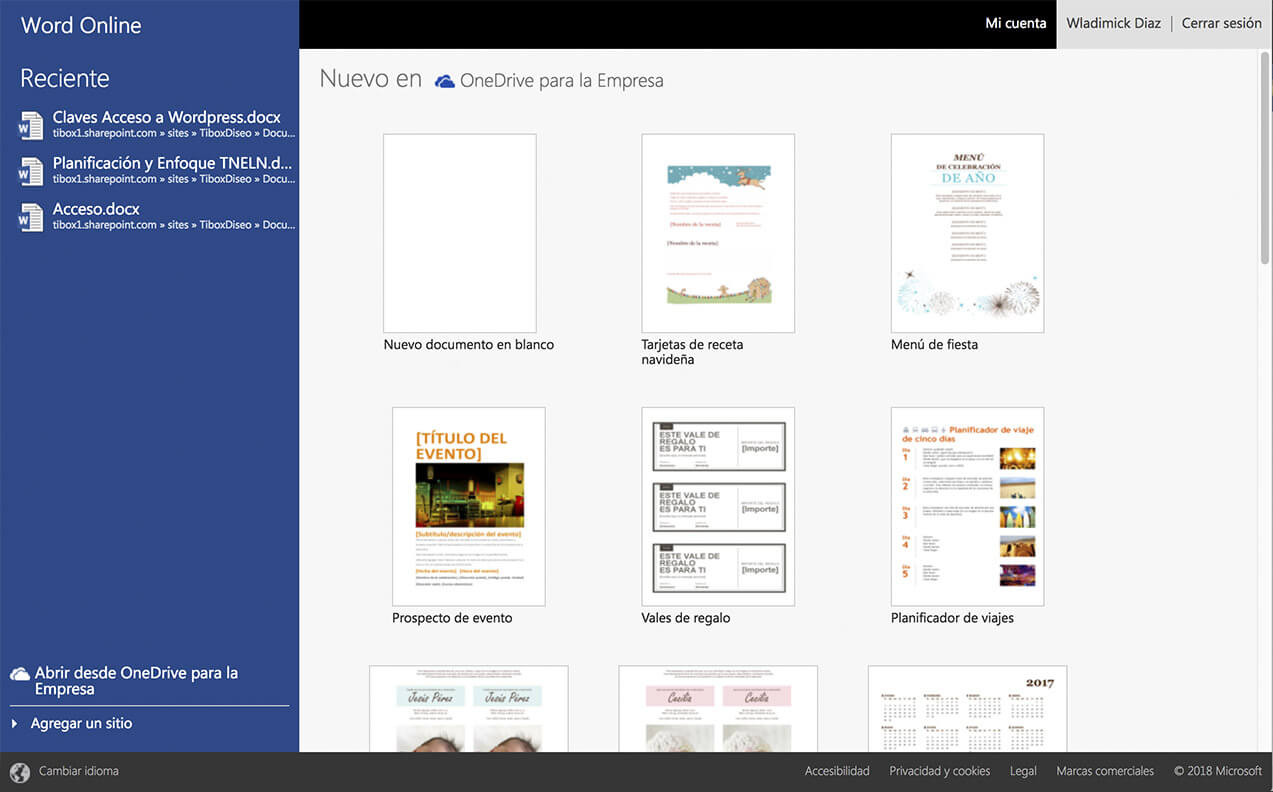Click Cambiar idioma in the footer

(79, 771)
